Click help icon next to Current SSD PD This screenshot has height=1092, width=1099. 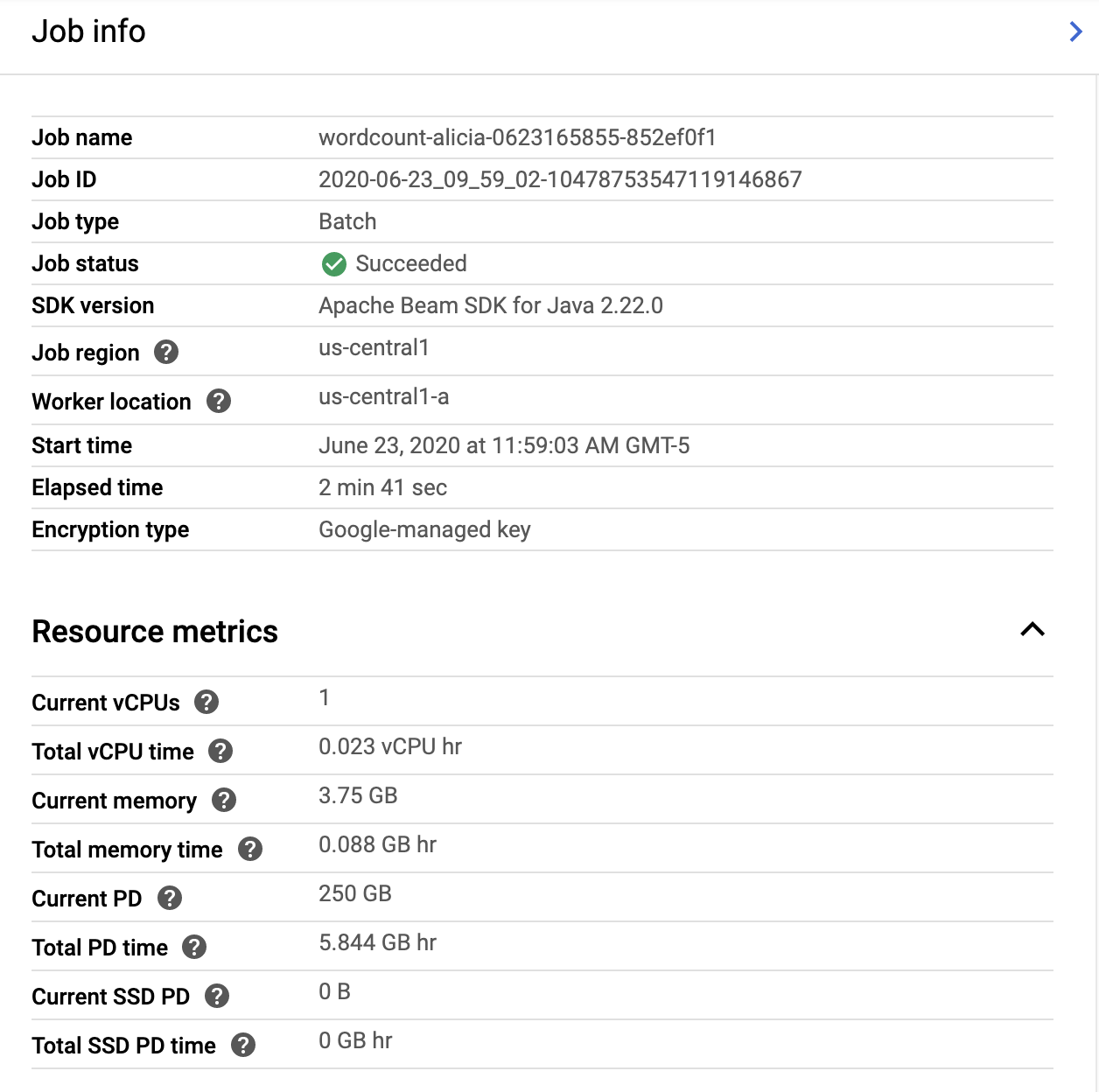click(217, 997)
